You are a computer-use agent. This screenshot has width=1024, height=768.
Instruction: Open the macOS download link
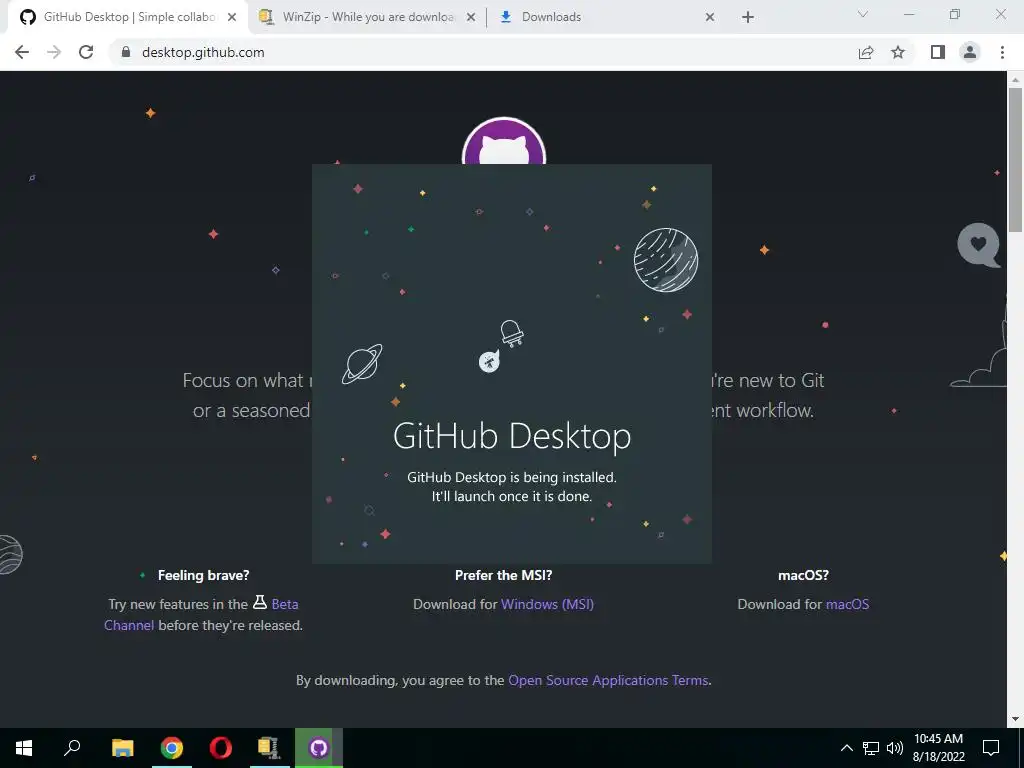click(x=848, y=604)
